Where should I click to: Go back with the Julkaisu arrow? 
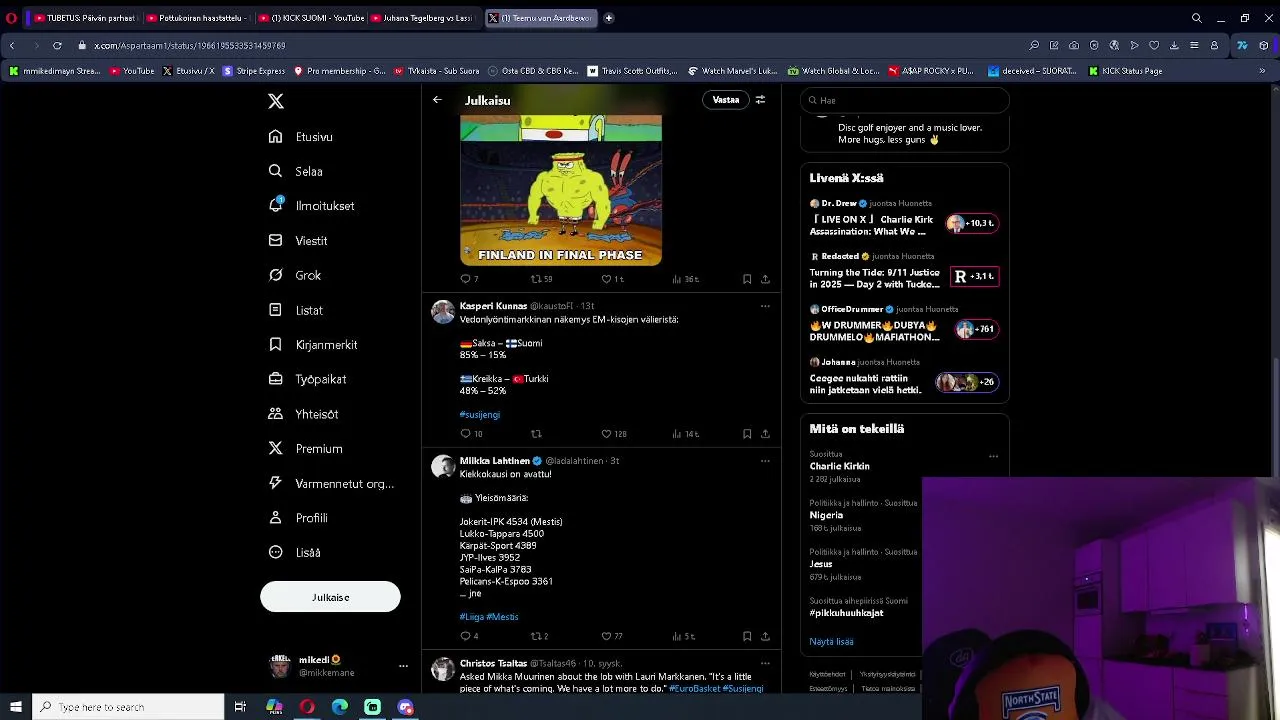[437, 100]
